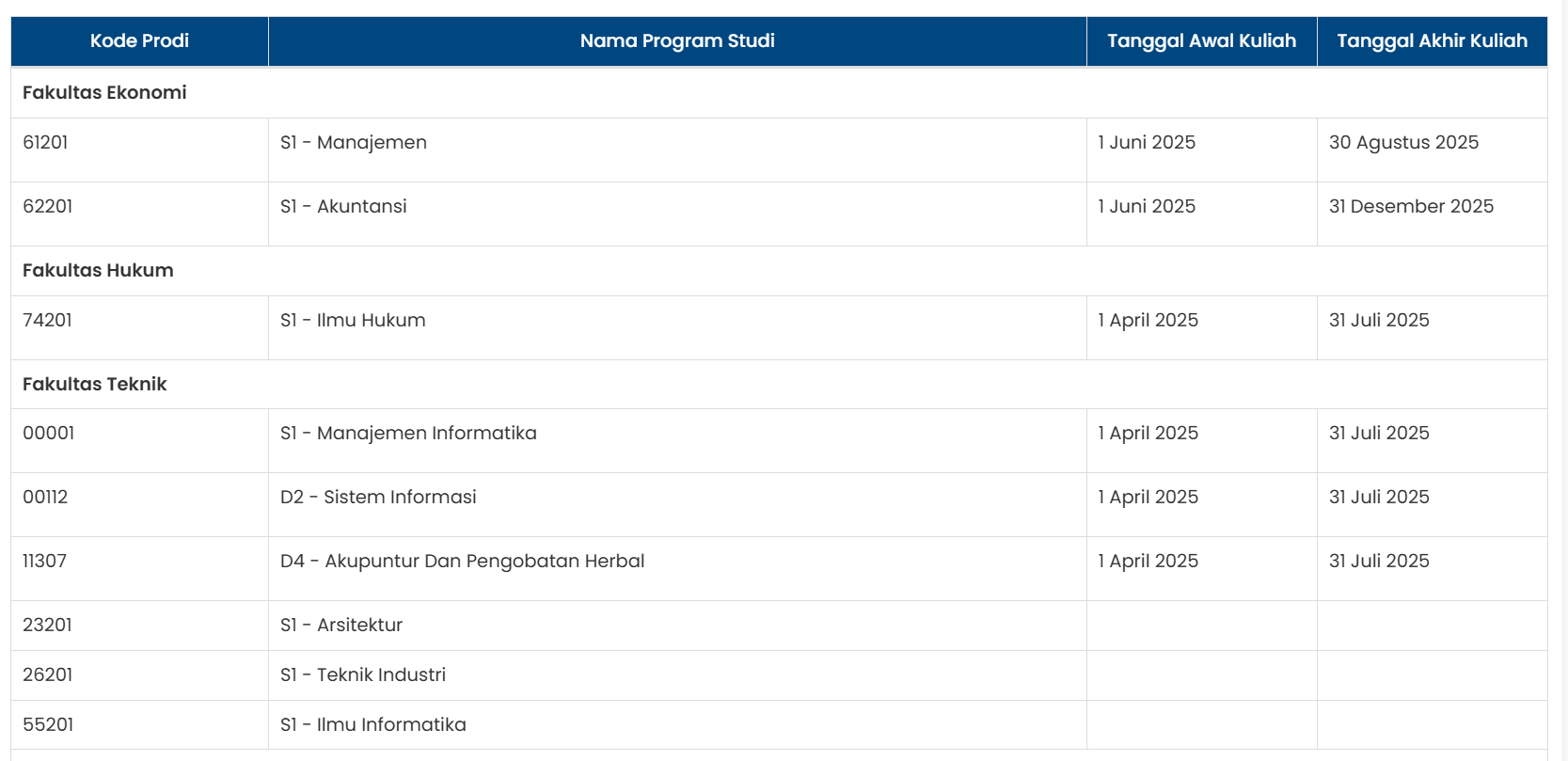Click program code 74201
The image size is (1568, 761).
47,320
